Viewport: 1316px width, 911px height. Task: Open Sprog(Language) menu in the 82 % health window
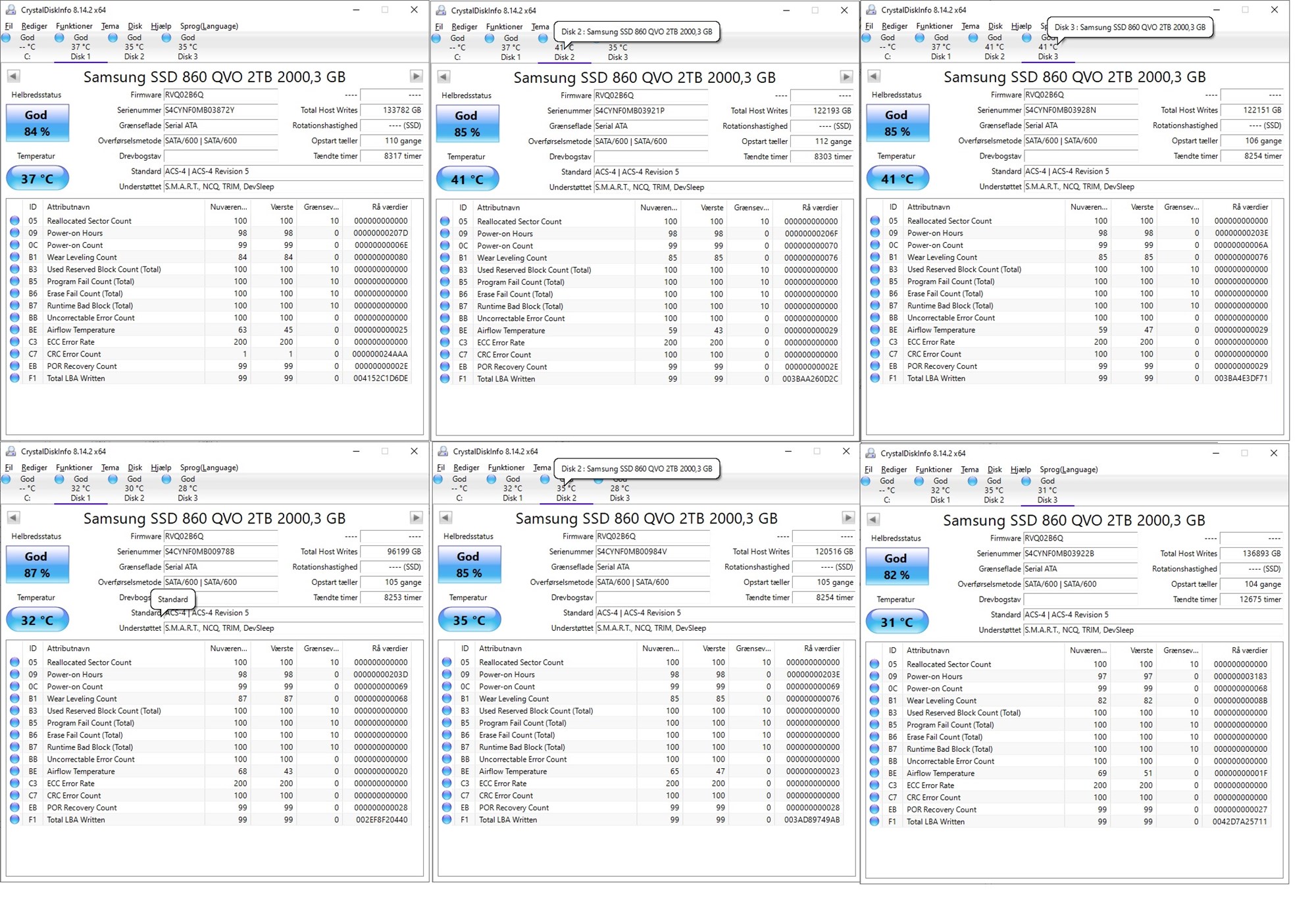click(1069, 470)
